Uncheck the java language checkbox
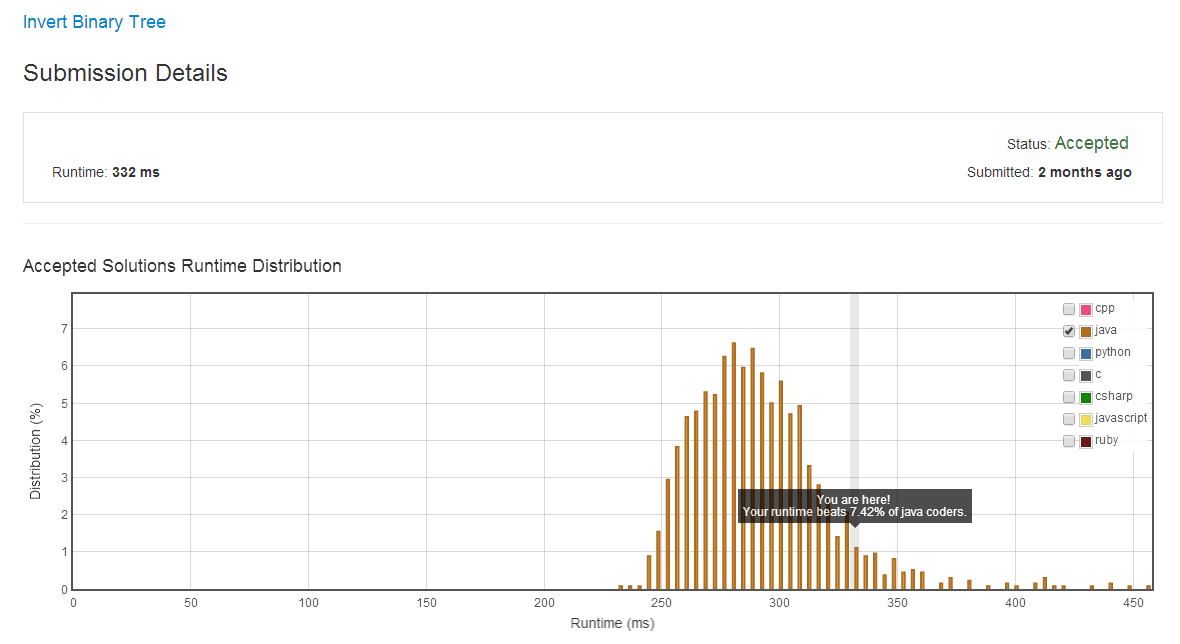 pyautogui.click(x=1069, y=331)
